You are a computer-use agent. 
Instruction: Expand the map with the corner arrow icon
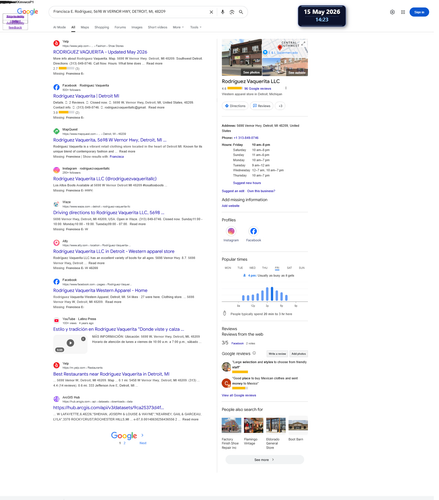point(304,43)
